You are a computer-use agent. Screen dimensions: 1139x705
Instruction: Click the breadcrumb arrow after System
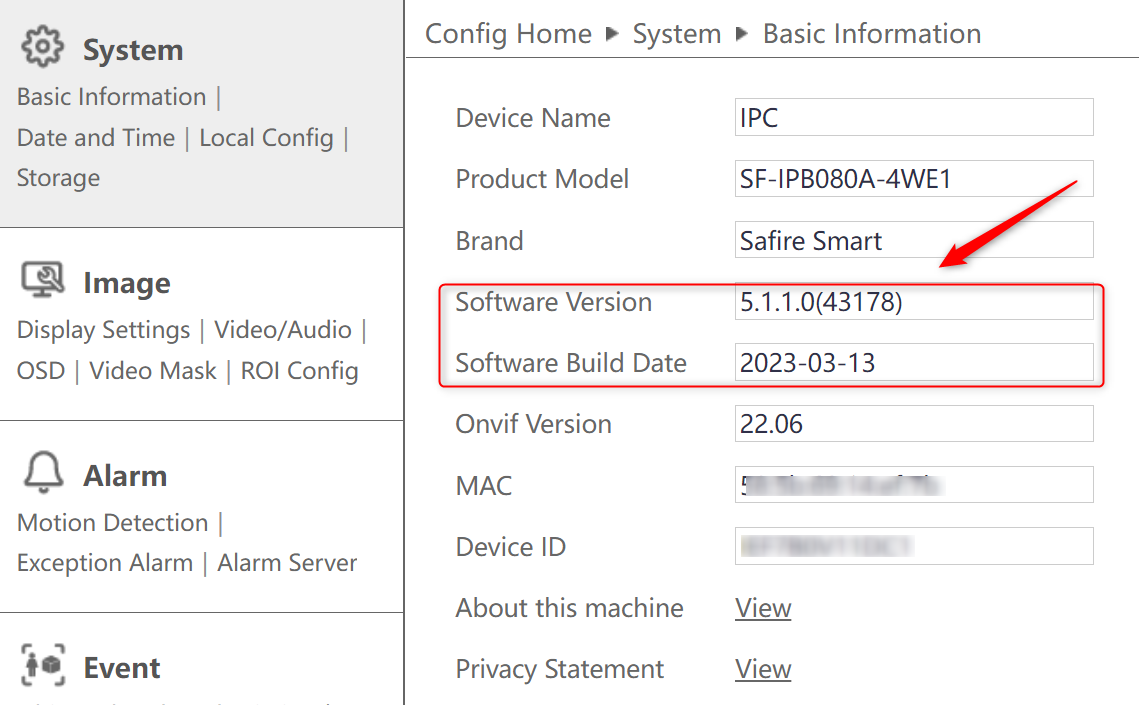click(x=742, y=33)
